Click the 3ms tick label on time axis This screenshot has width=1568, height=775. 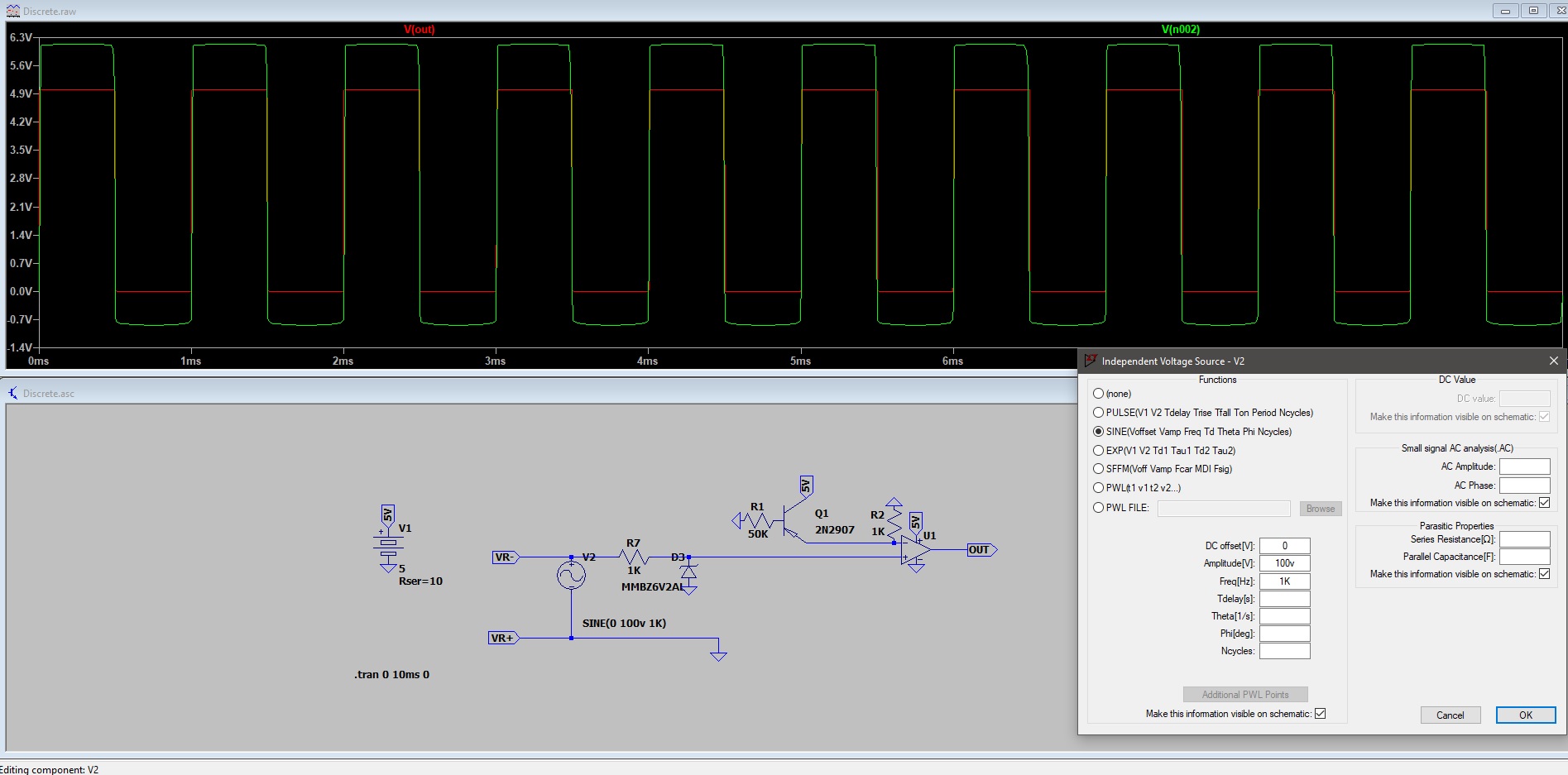coord(495,361)
